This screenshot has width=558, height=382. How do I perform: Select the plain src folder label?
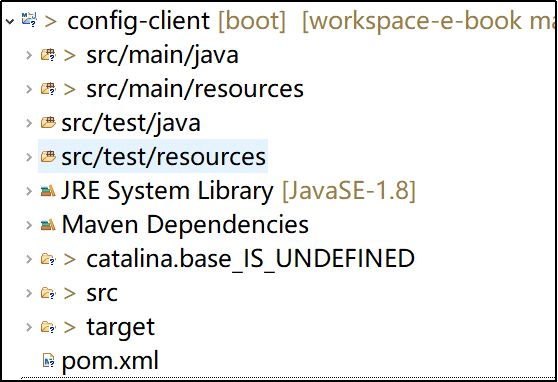coord(102,294)
